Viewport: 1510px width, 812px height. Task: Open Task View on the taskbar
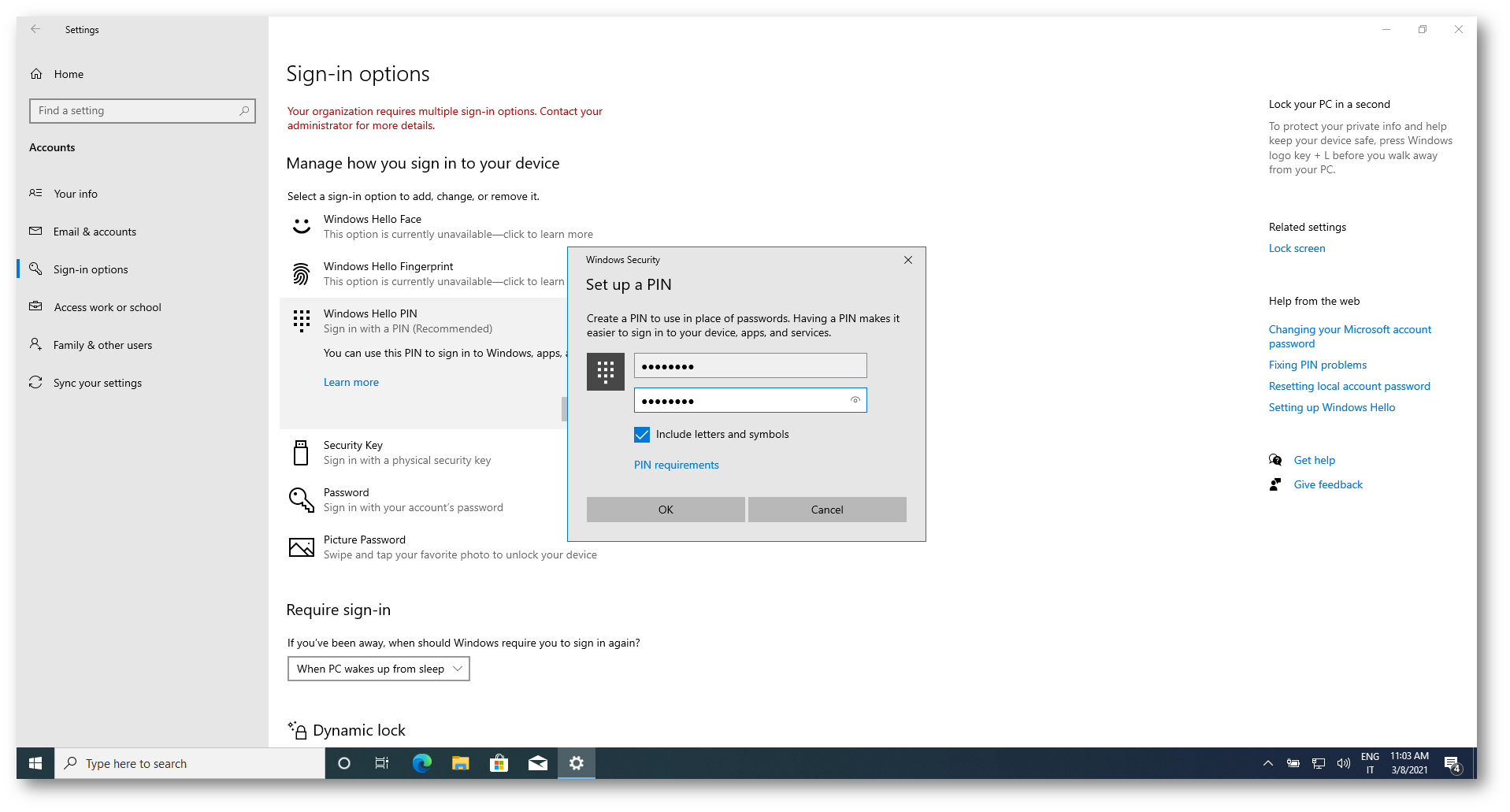(382, 763)
